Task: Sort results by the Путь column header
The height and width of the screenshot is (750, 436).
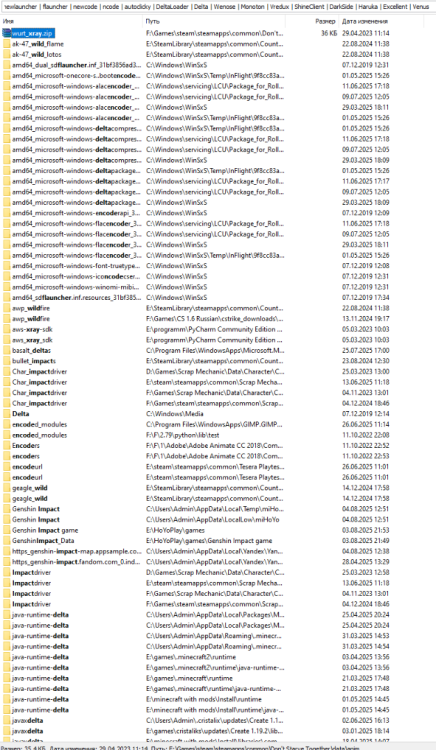Action: tap(215, 22)
